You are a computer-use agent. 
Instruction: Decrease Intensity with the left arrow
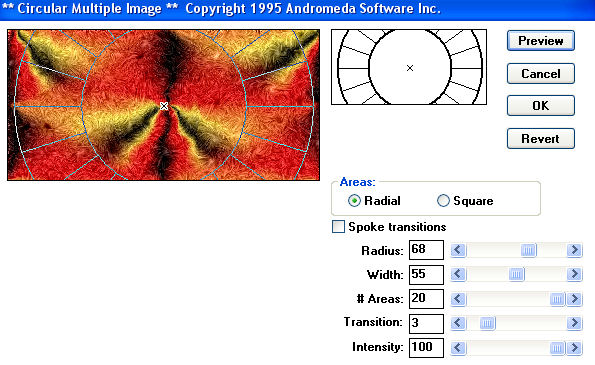(x=458, y=348)
